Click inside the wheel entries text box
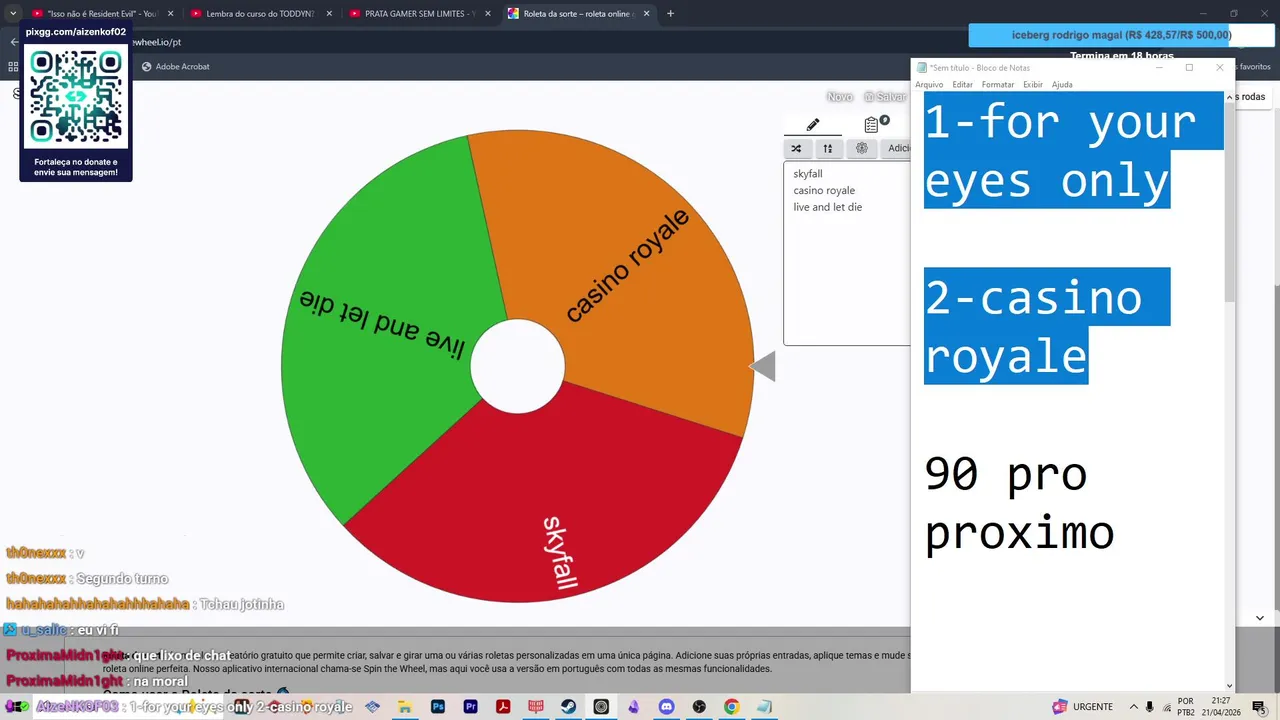 coord(847,254)
